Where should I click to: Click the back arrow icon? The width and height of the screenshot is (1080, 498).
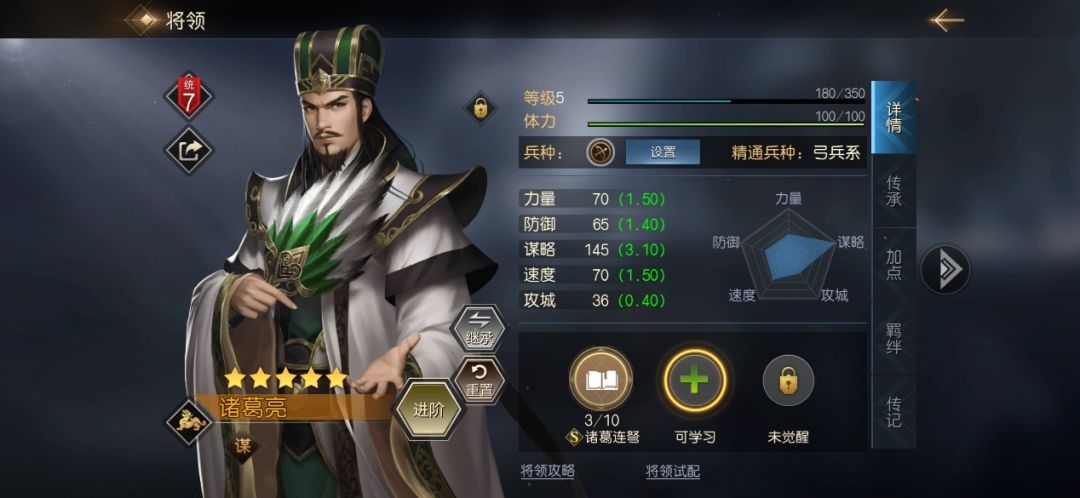click(x=946, y=20)
